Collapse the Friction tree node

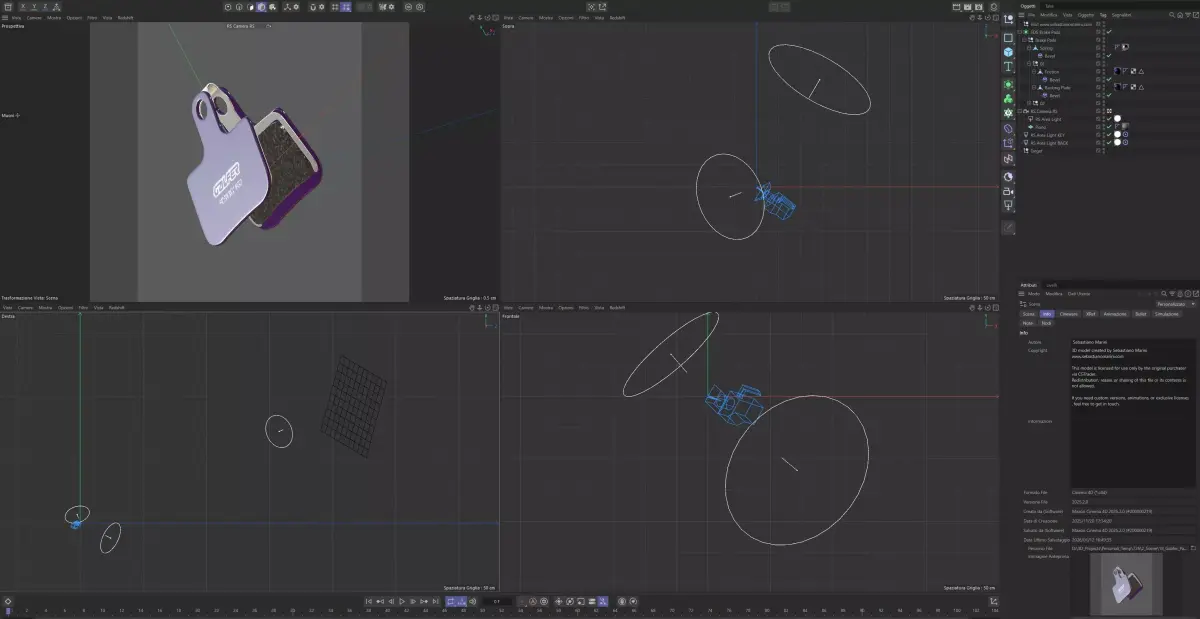tap(1034, 71)
